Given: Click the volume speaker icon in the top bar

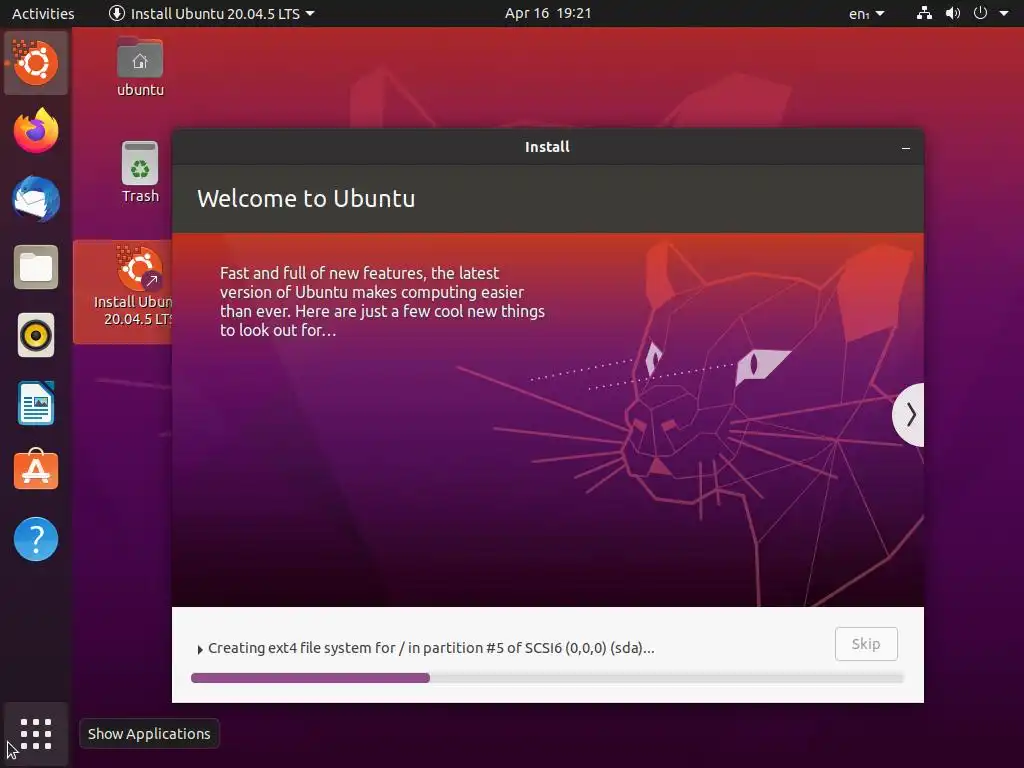Looking at the screenshot, I should click(x=953, y=13).
